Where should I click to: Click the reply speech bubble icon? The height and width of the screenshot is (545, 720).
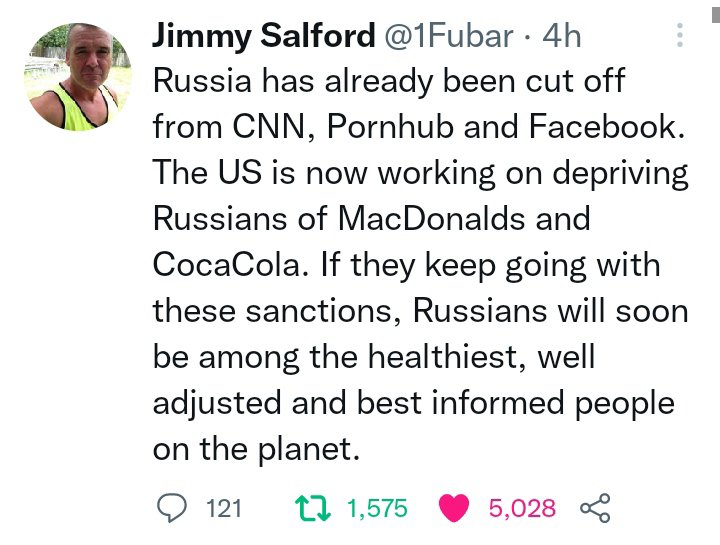pos(175,508)
